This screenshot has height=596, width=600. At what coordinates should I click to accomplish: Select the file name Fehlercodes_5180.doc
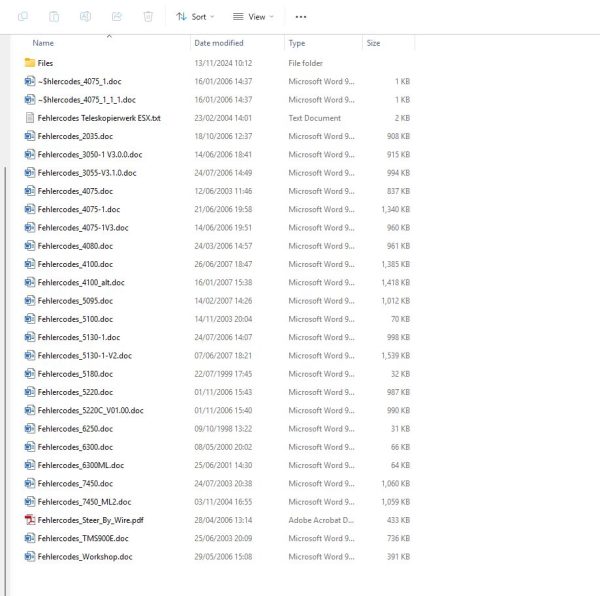pyautogui.click(x=75, y=374)
